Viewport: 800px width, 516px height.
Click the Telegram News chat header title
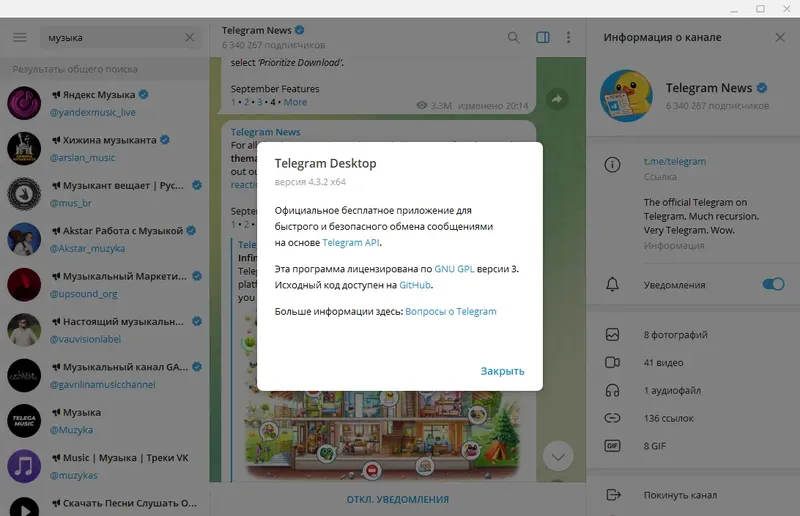(x=257, y=30)
